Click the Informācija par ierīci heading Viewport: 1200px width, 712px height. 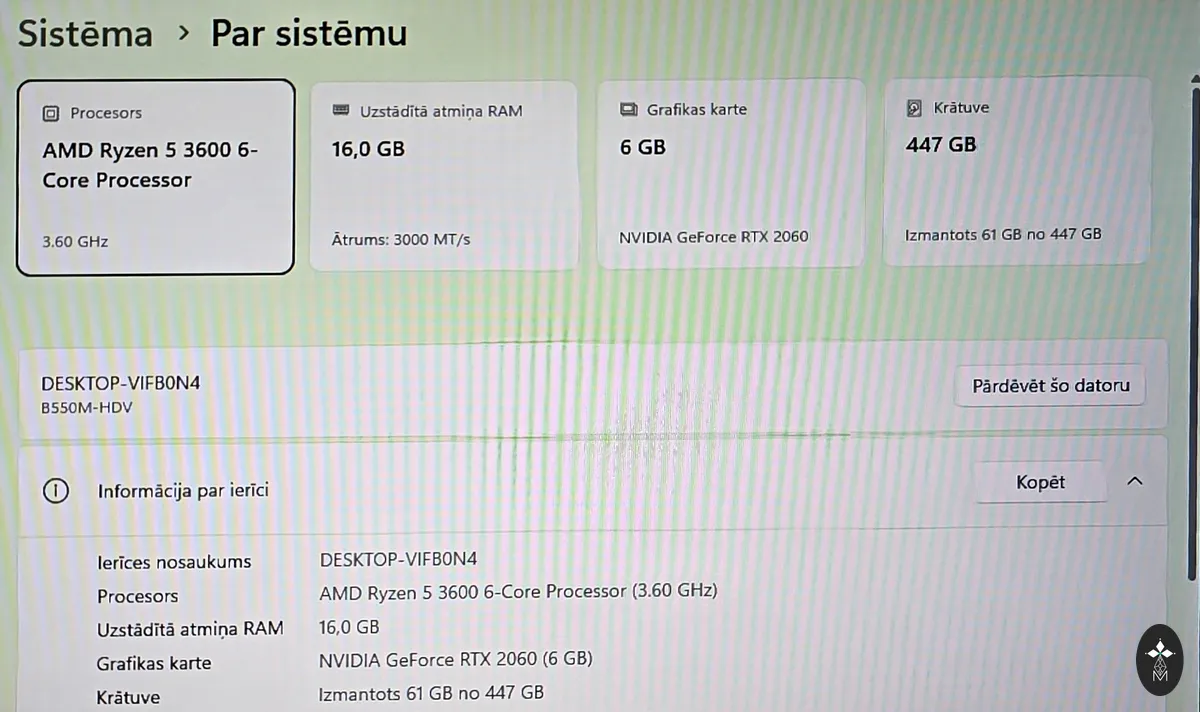coord(183,491)
